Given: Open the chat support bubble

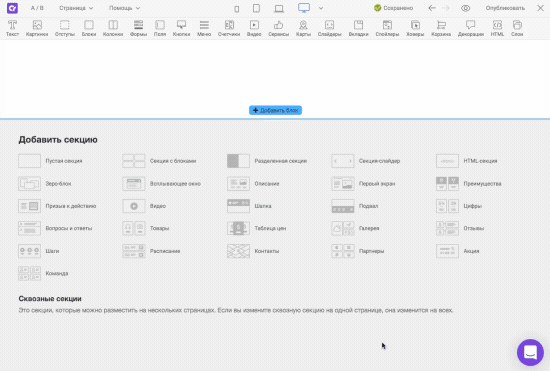Looking at the screenshot, I should [530, 352].
